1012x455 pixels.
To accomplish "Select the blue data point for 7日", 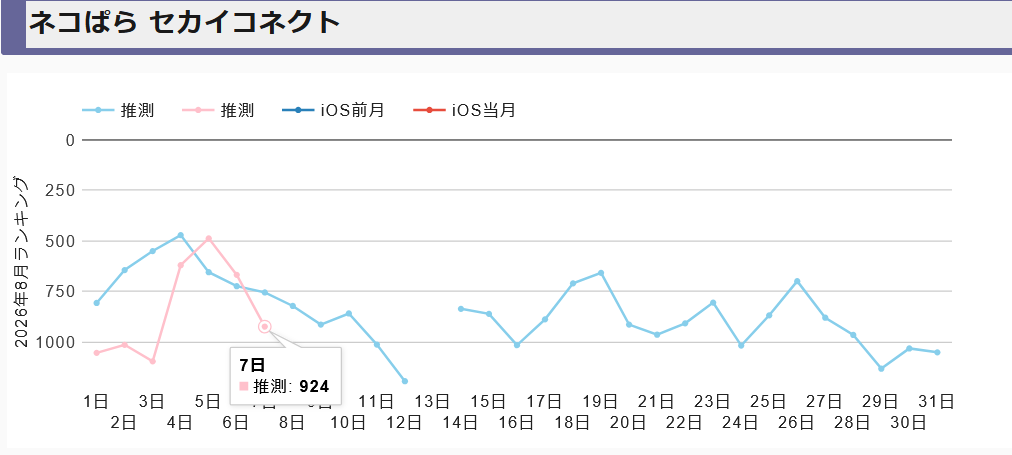I will (265, 292).
